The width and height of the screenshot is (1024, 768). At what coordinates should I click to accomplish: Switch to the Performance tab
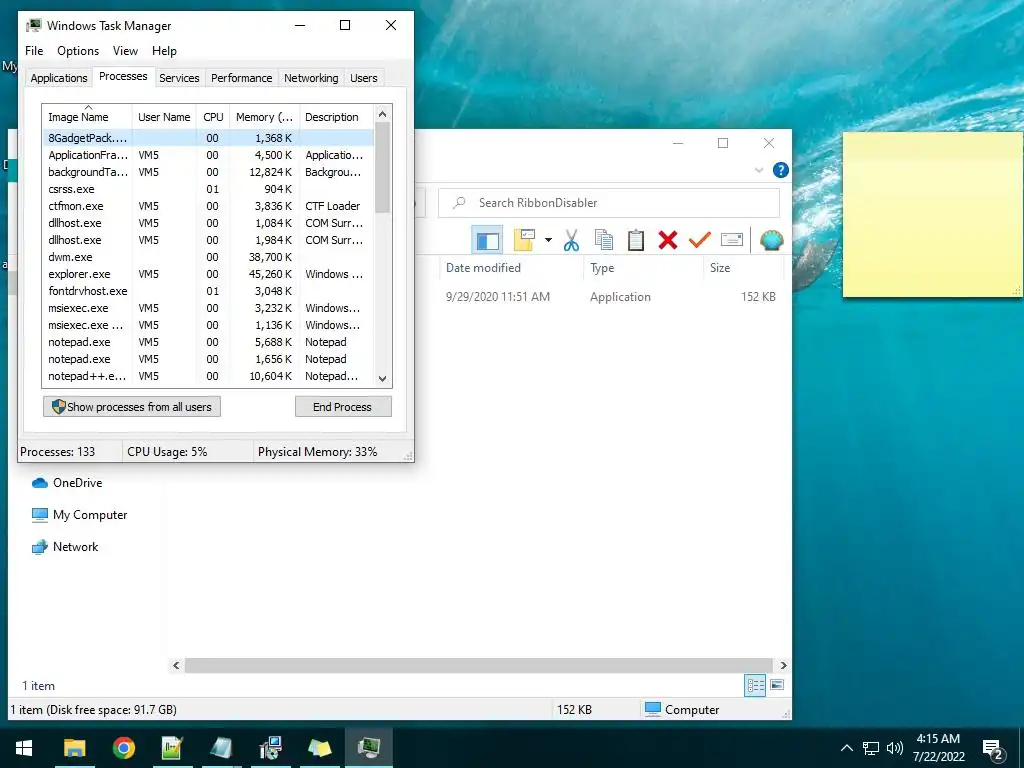(x=242, y=78)
